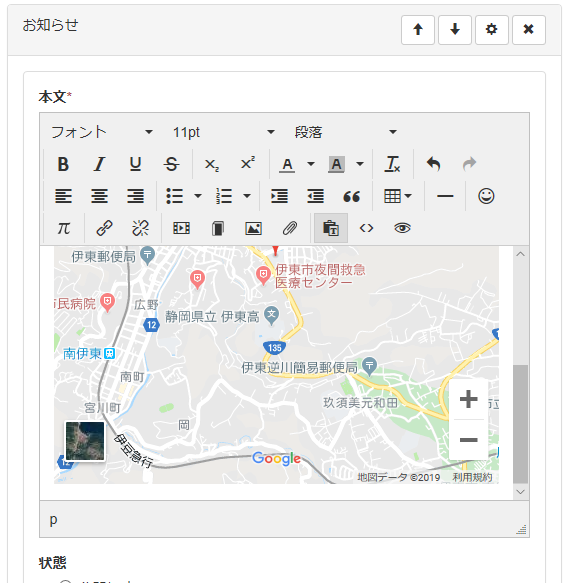Image resolution: width=573 pixels, height=583 pixels.
Task: Select the 伊東市夜間救急医療センター map marker
Action: pyautogui.click(x=263, y=274)
